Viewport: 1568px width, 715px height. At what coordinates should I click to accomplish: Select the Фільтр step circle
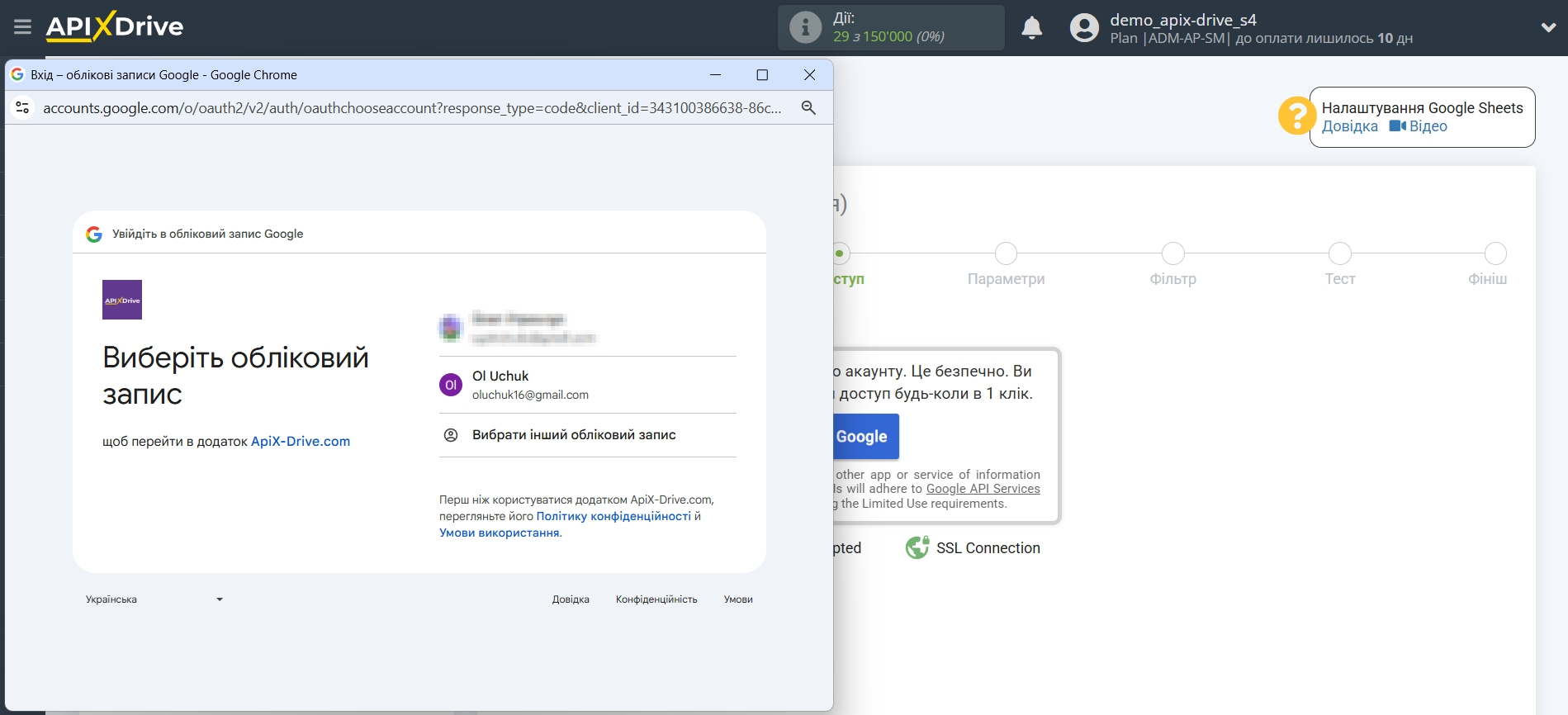pos(1172,253)
